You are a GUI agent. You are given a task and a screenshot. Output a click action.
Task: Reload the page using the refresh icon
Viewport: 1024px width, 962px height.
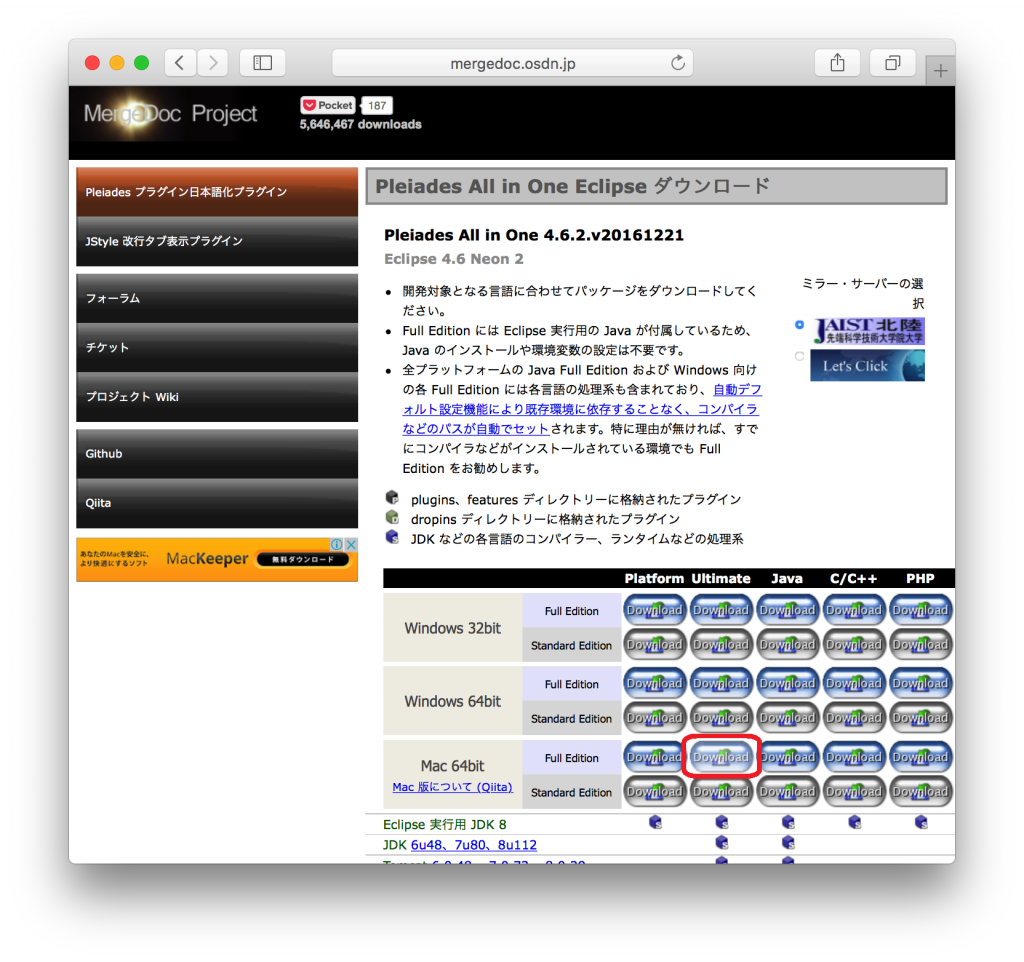678,63
